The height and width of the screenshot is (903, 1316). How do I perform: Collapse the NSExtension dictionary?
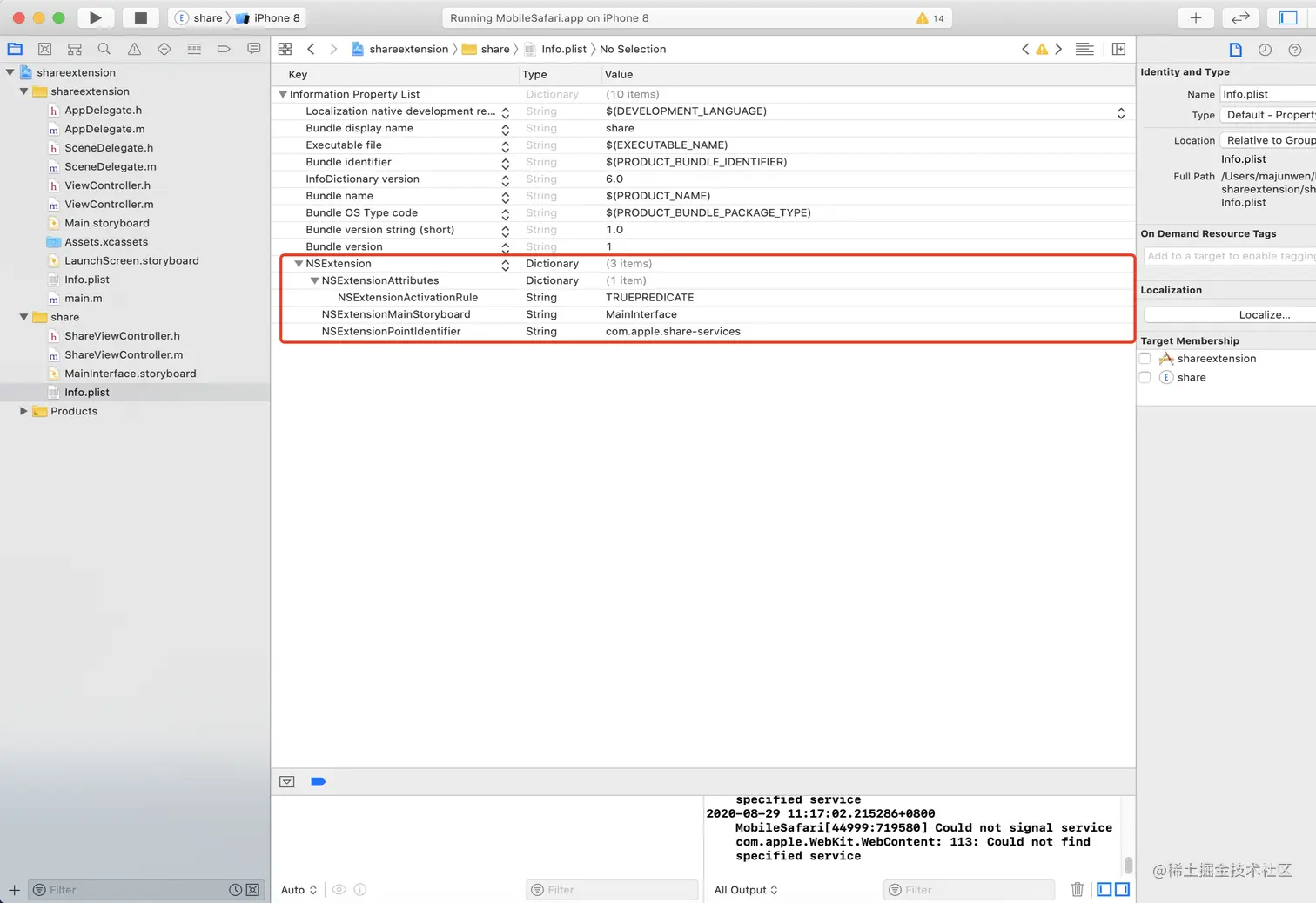(299, 263)
